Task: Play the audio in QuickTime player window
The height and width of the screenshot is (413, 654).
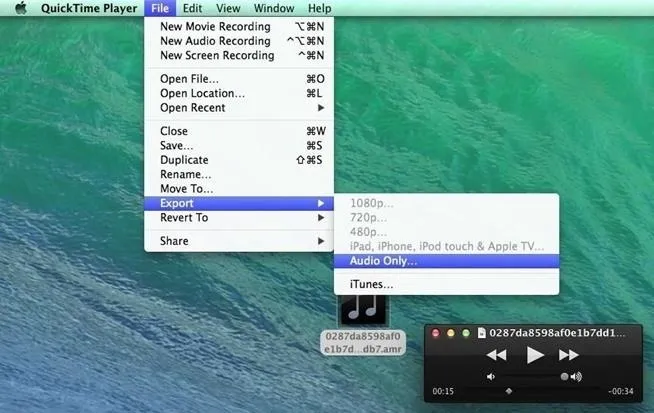Action: click(535, 355)
